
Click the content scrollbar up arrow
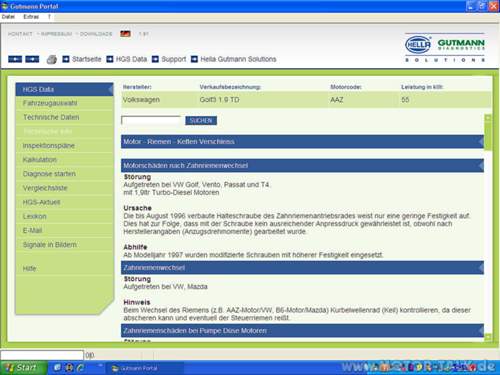[488, 117]
